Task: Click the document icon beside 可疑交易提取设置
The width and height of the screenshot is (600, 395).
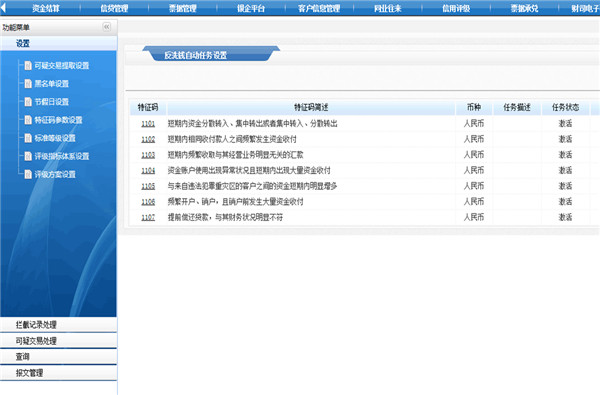Action: (x=28, y=65)
